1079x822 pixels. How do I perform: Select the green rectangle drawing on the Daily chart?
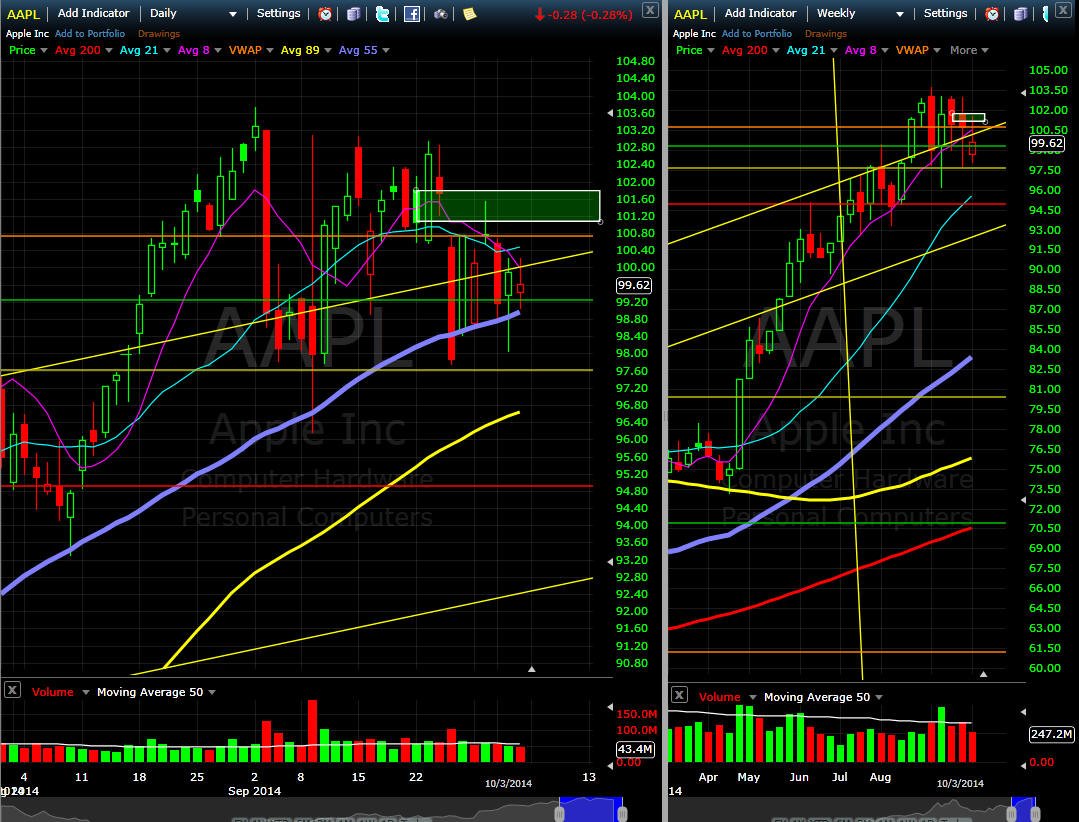click(508, 206)
